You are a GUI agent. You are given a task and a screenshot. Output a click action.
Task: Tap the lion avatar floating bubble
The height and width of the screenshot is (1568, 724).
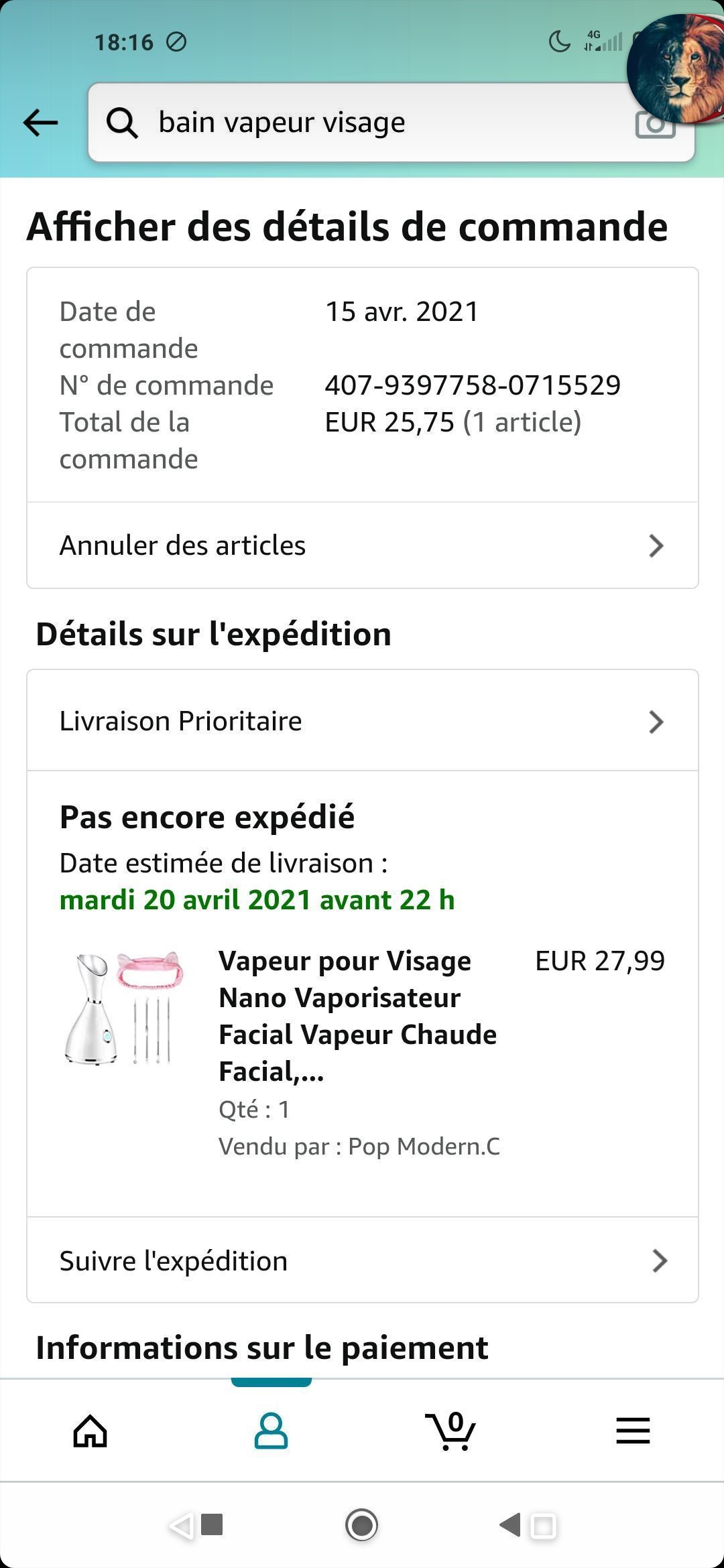(677, 67)
